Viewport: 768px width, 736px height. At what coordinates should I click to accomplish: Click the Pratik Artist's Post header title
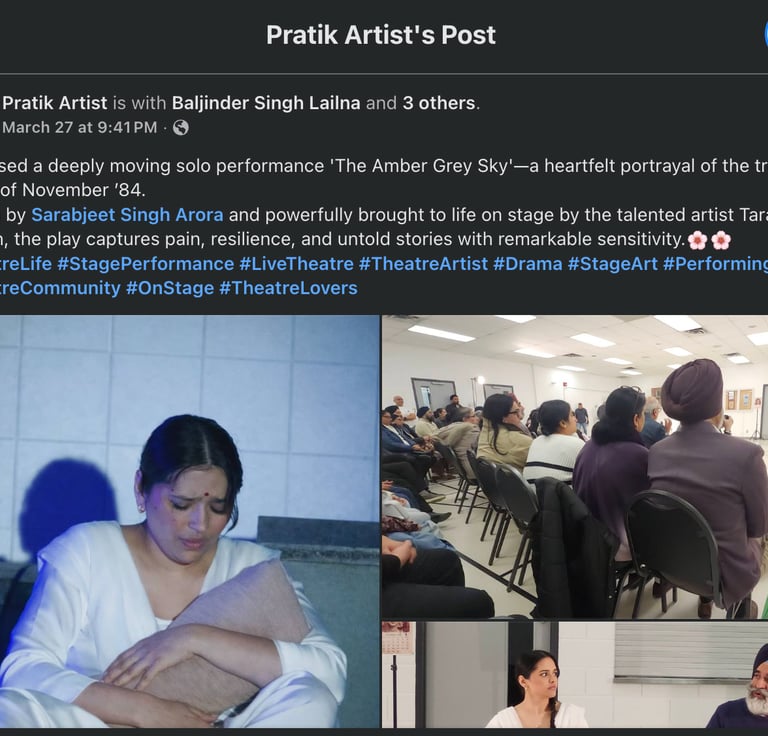[381, 35]
